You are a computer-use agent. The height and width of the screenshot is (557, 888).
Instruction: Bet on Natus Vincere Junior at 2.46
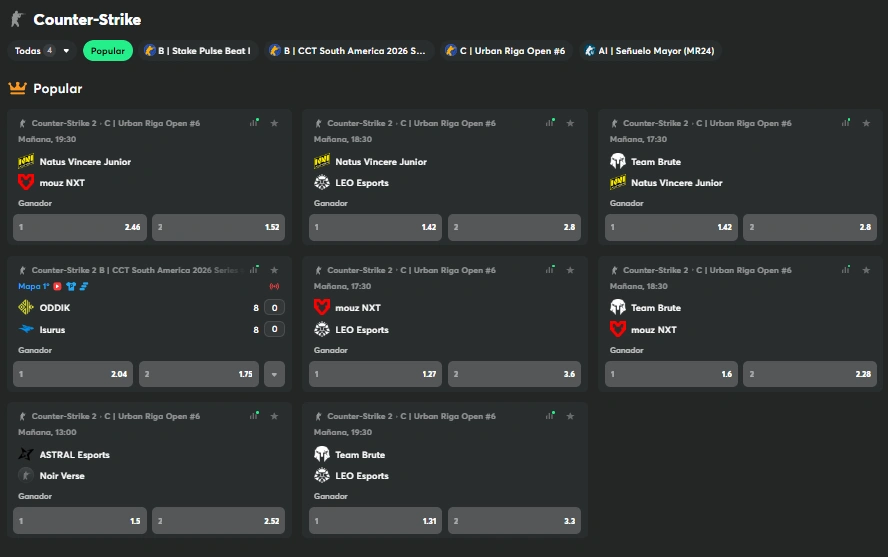(80, 227)
